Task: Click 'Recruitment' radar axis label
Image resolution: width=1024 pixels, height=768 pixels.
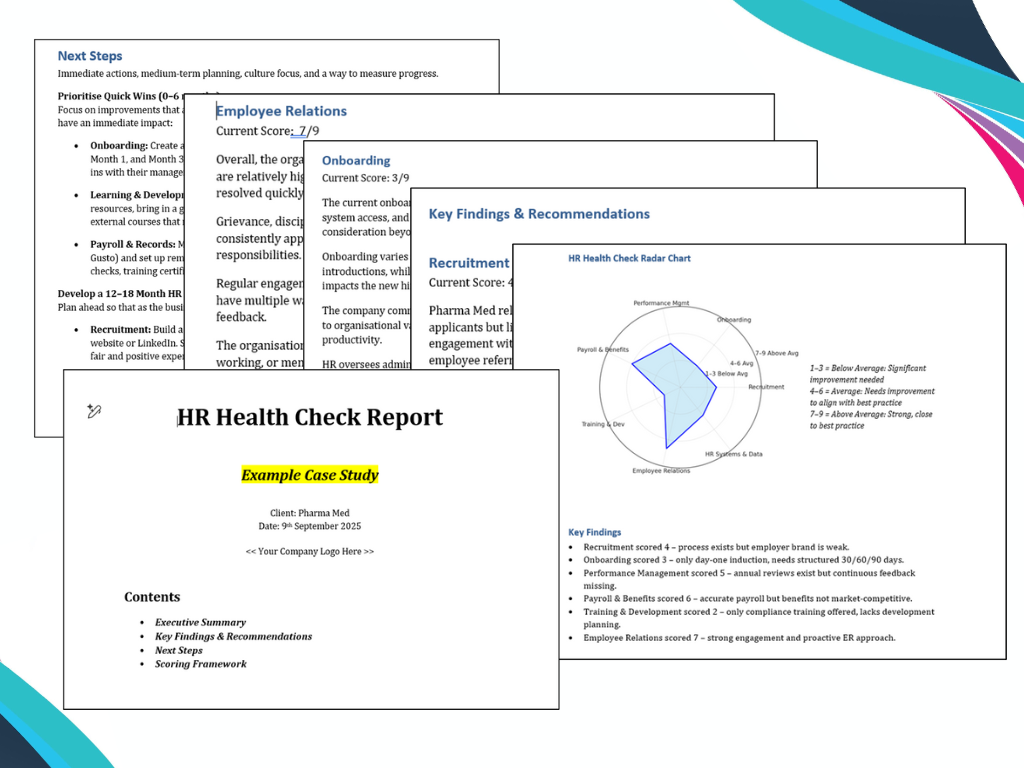Action: click(x=766, y=387)
